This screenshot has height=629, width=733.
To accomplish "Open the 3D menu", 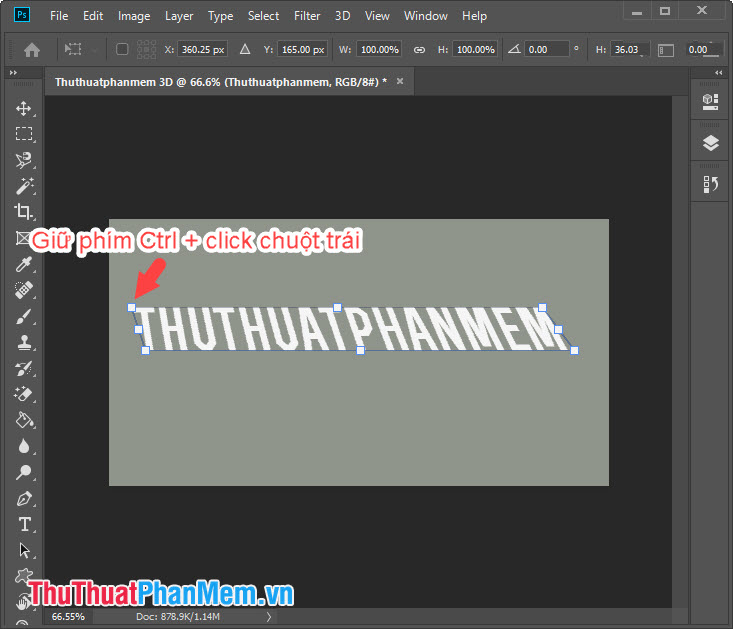I will click(343, 16).
